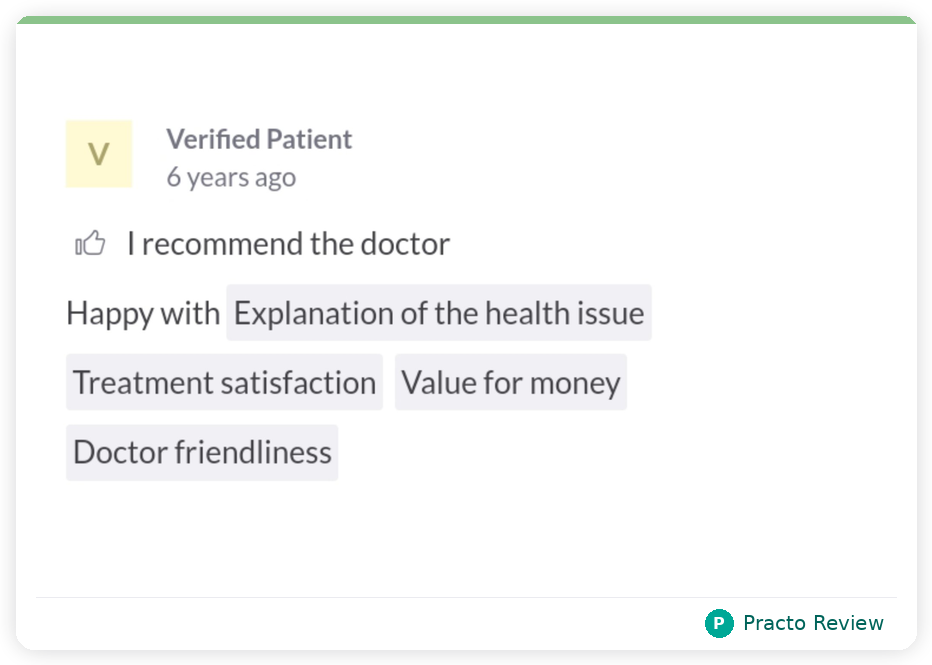
Task: Click the Happy with label
Action: 143,313
